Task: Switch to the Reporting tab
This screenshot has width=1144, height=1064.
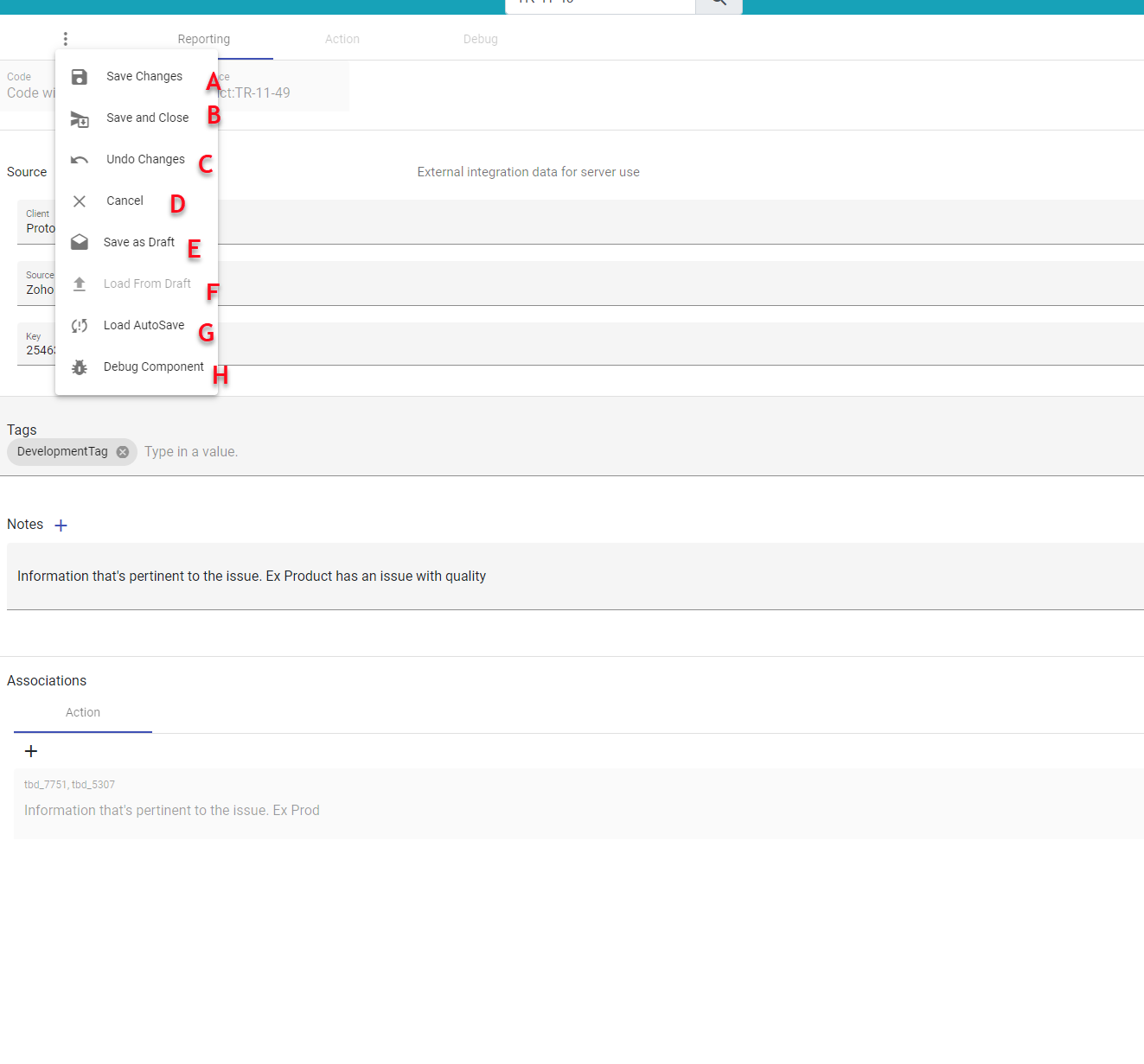Action: click(204, 39)
